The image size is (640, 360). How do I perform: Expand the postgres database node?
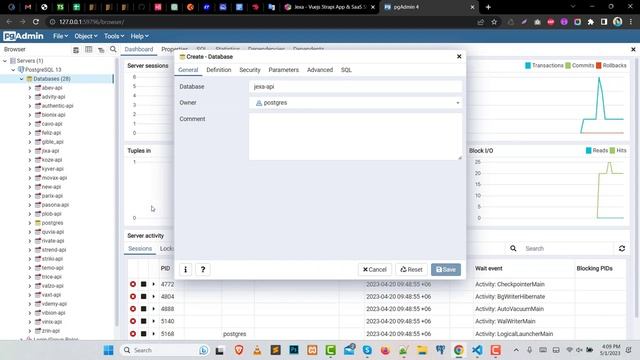pos(30,223)
